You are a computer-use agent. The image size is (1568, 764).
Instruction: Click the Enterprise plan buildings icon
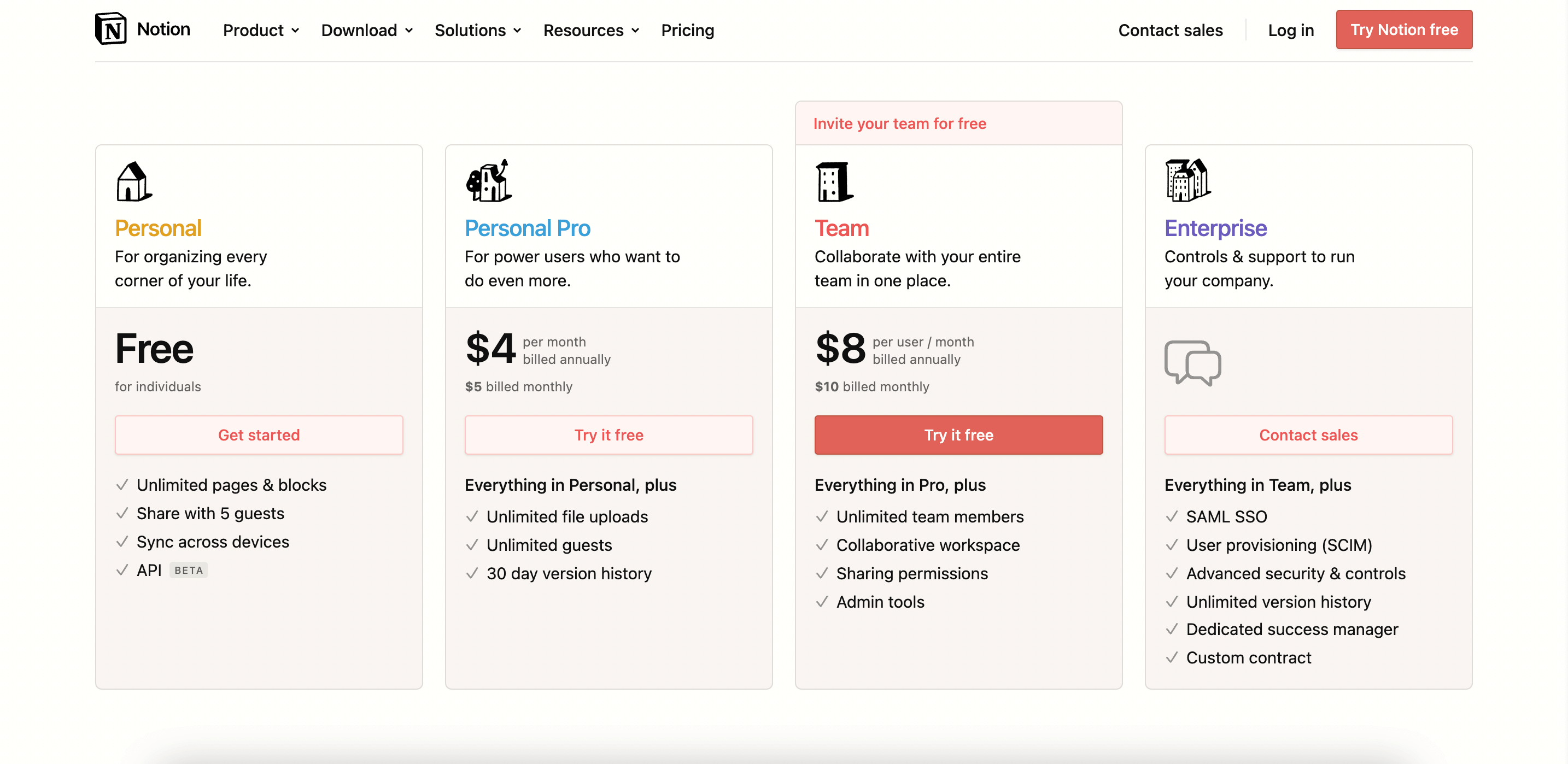1187,180
